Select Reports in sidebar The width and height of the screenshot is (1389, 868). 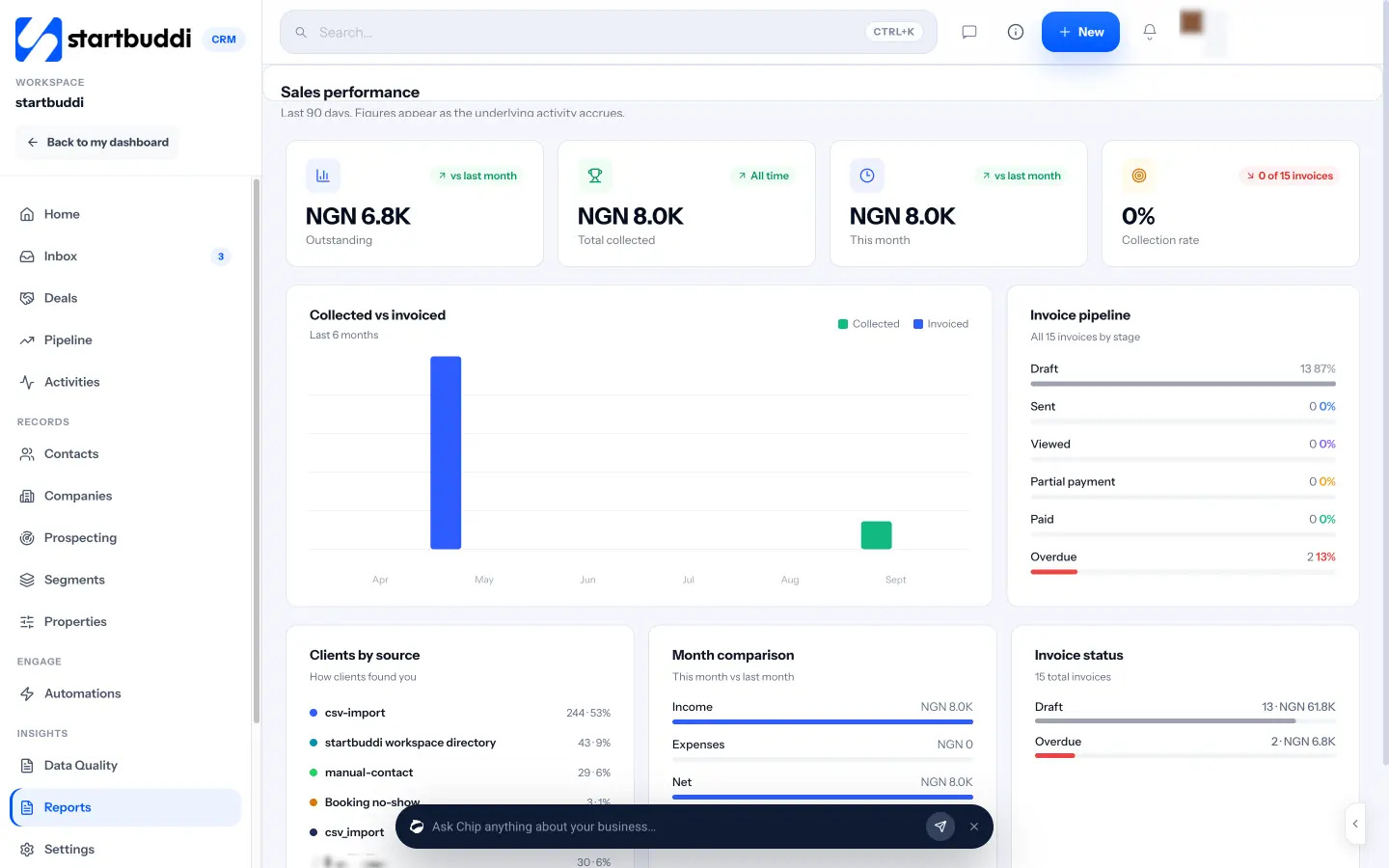click(125, 807)
